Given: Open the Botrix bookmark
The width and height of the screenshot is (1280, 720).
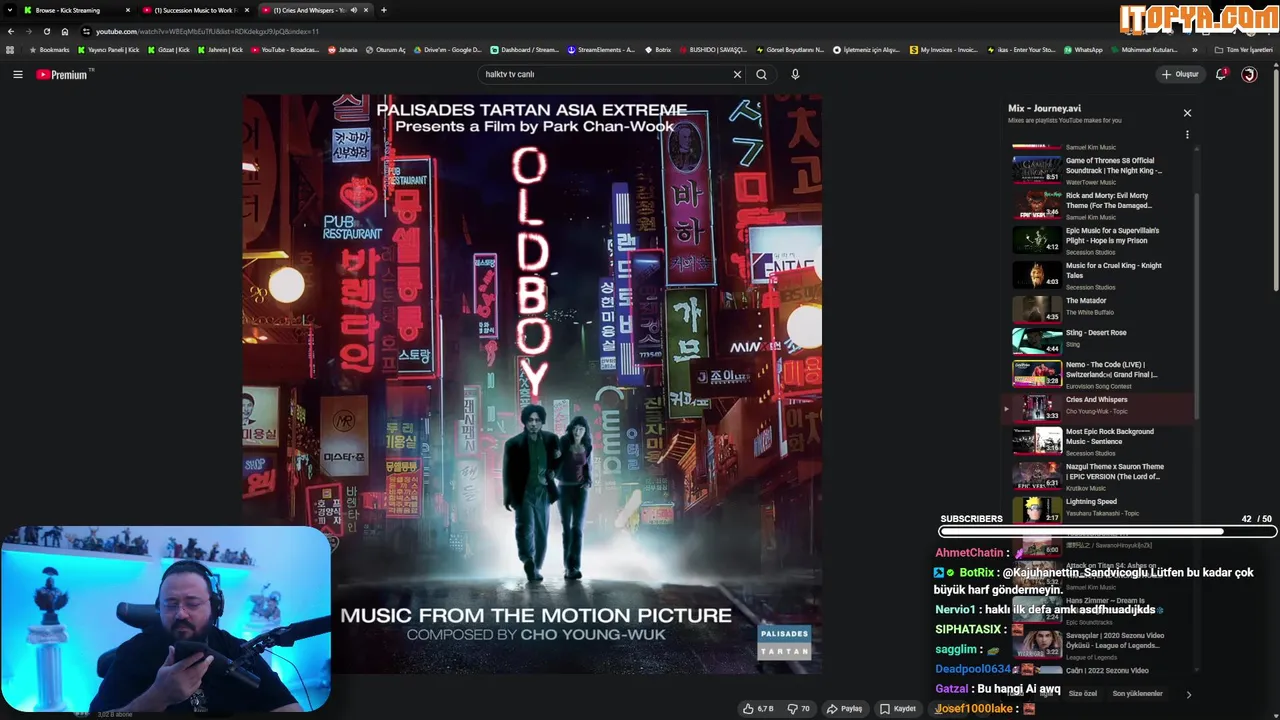Looking at the screenshot, I should (x=657, y=50).
